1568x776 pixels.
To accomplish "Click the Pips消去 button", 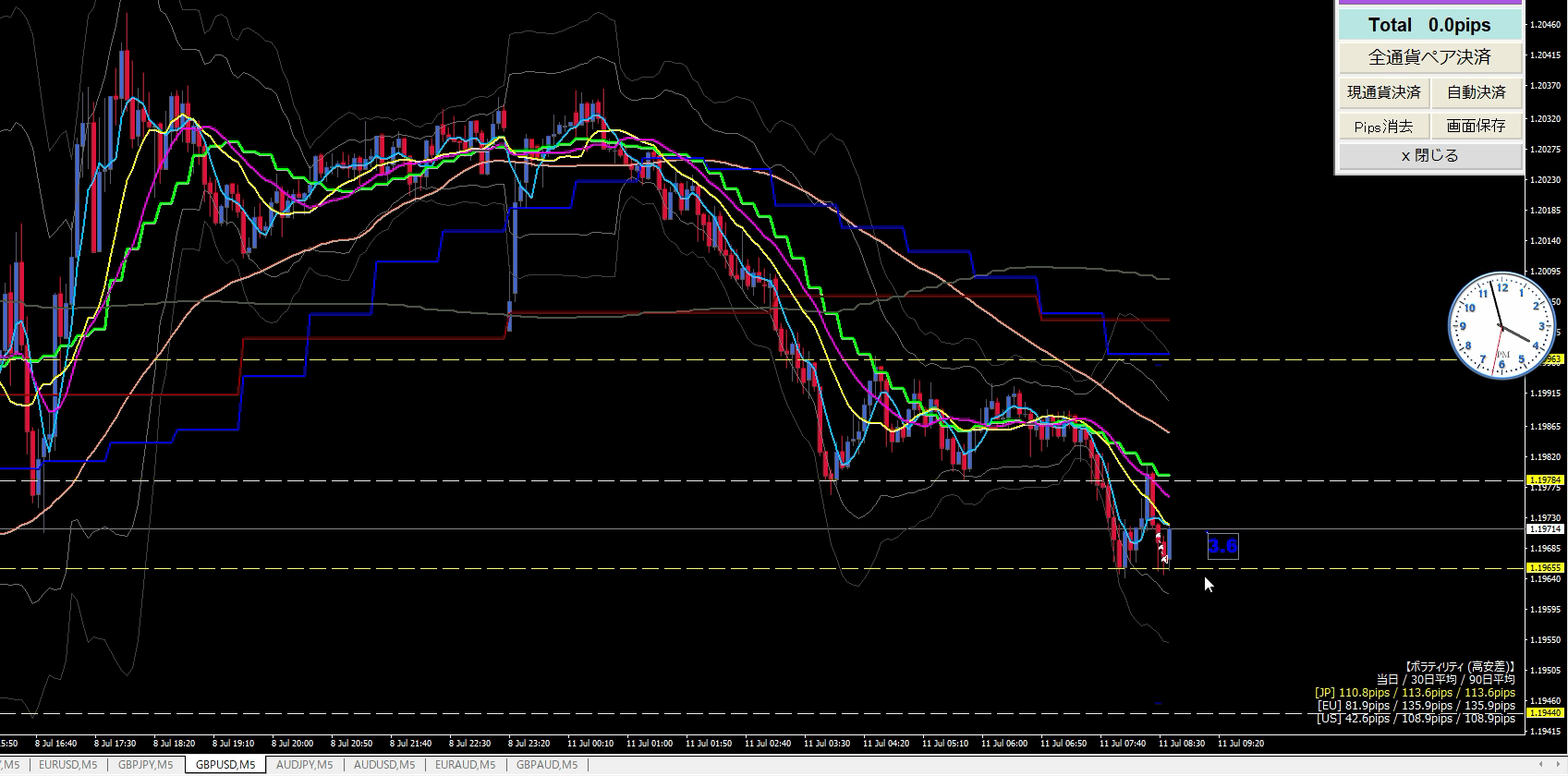I will pyautogui.click(x=1384, y=126).
